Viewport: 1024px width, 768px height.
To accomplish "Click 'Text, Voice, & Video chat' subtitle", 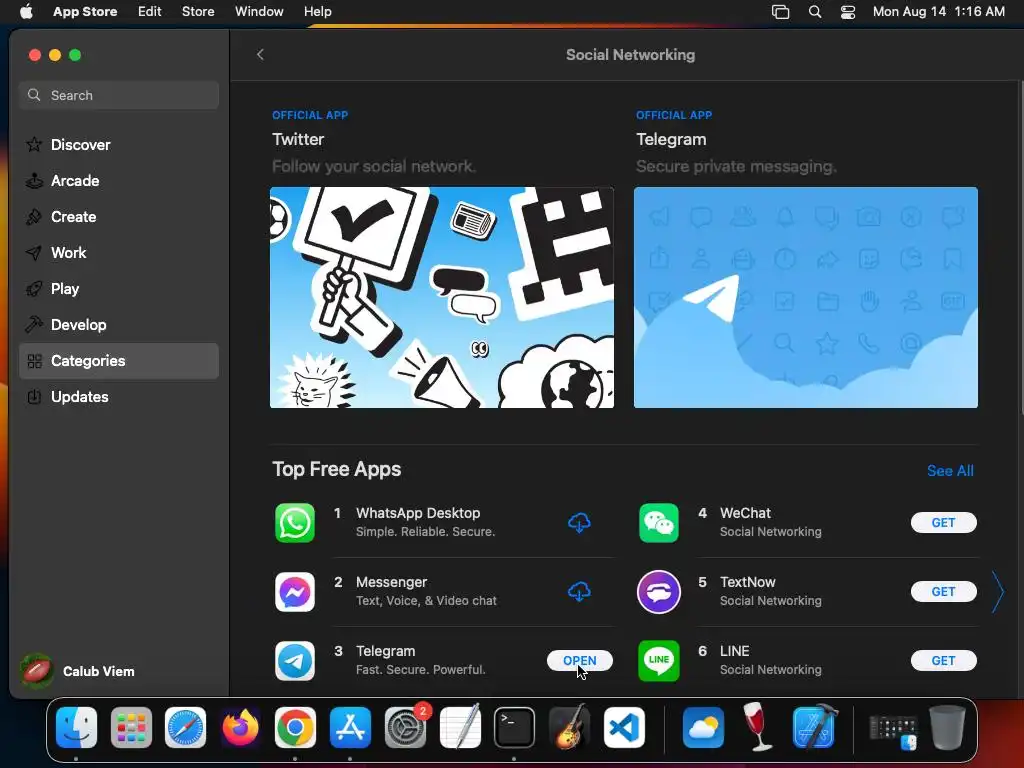I will tap(426, 601).
